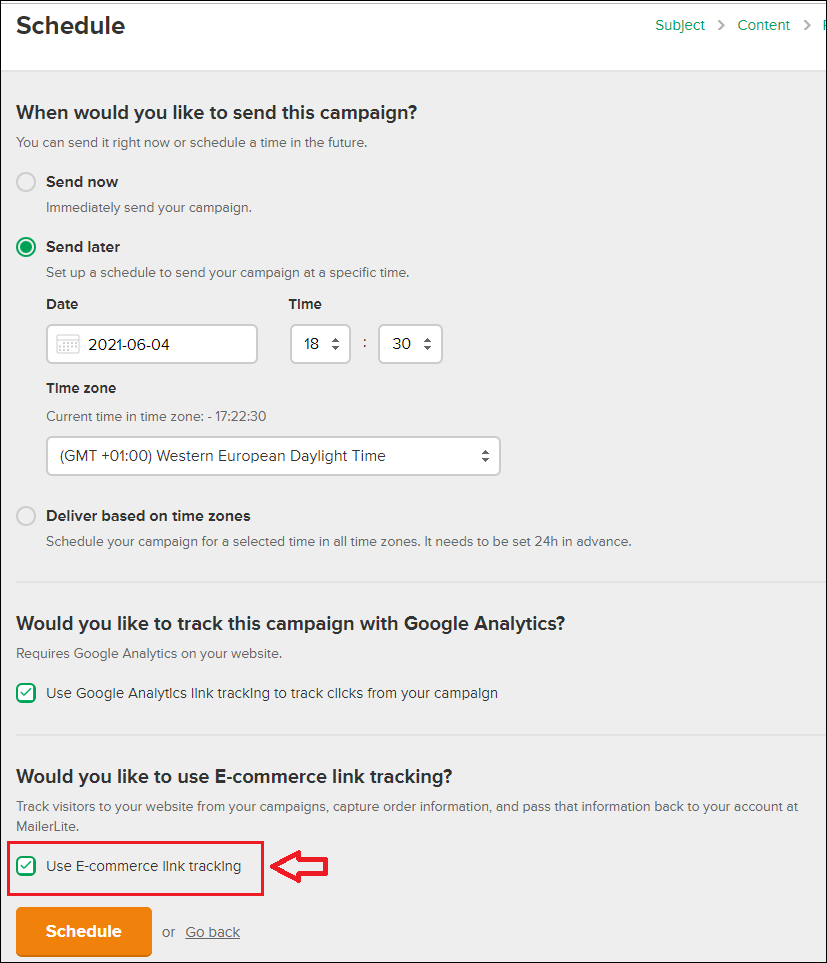Select the Send later radio option
This screenshot has height=963, width=827.
(26, 247)
